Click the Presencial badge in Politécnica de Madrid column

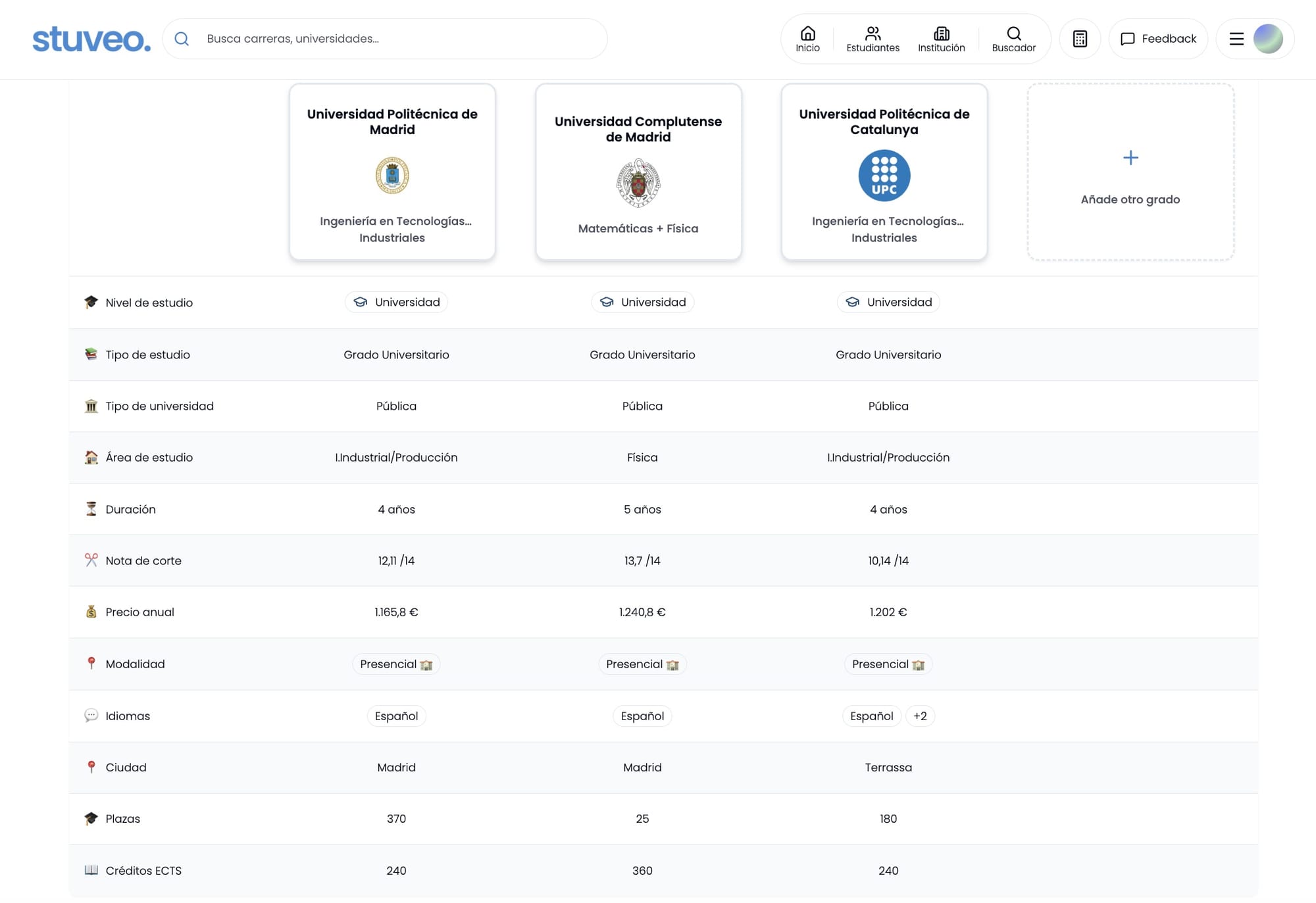point(396,664)
